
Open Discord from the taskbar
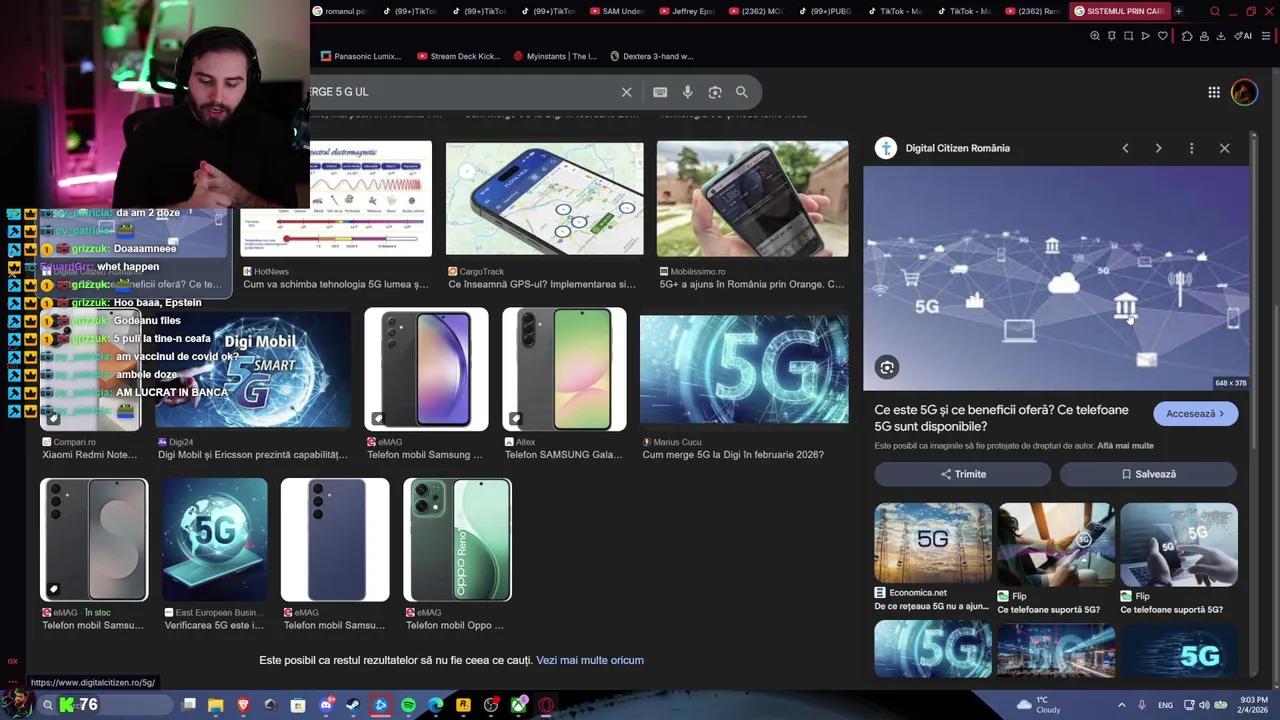pyautogui.click(x=326, y=705)
